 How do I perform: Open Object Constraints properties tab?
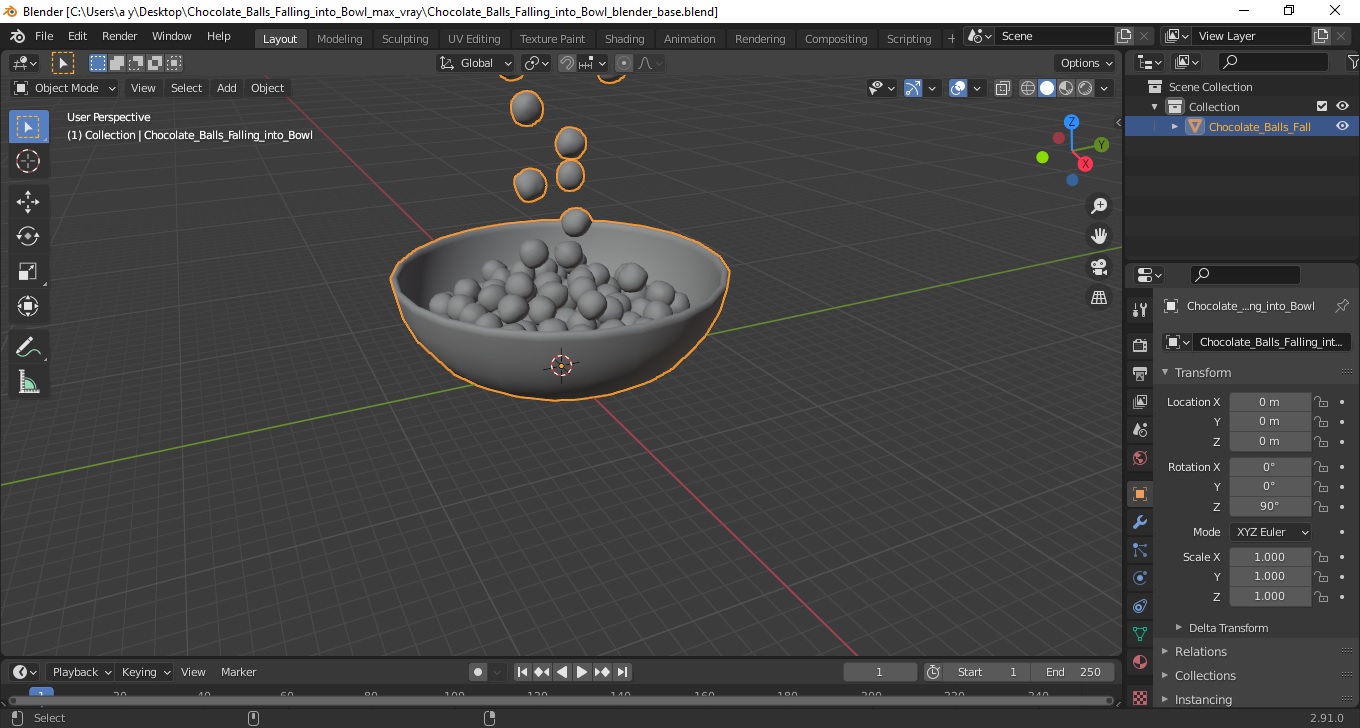click(x=1139, y=606)
